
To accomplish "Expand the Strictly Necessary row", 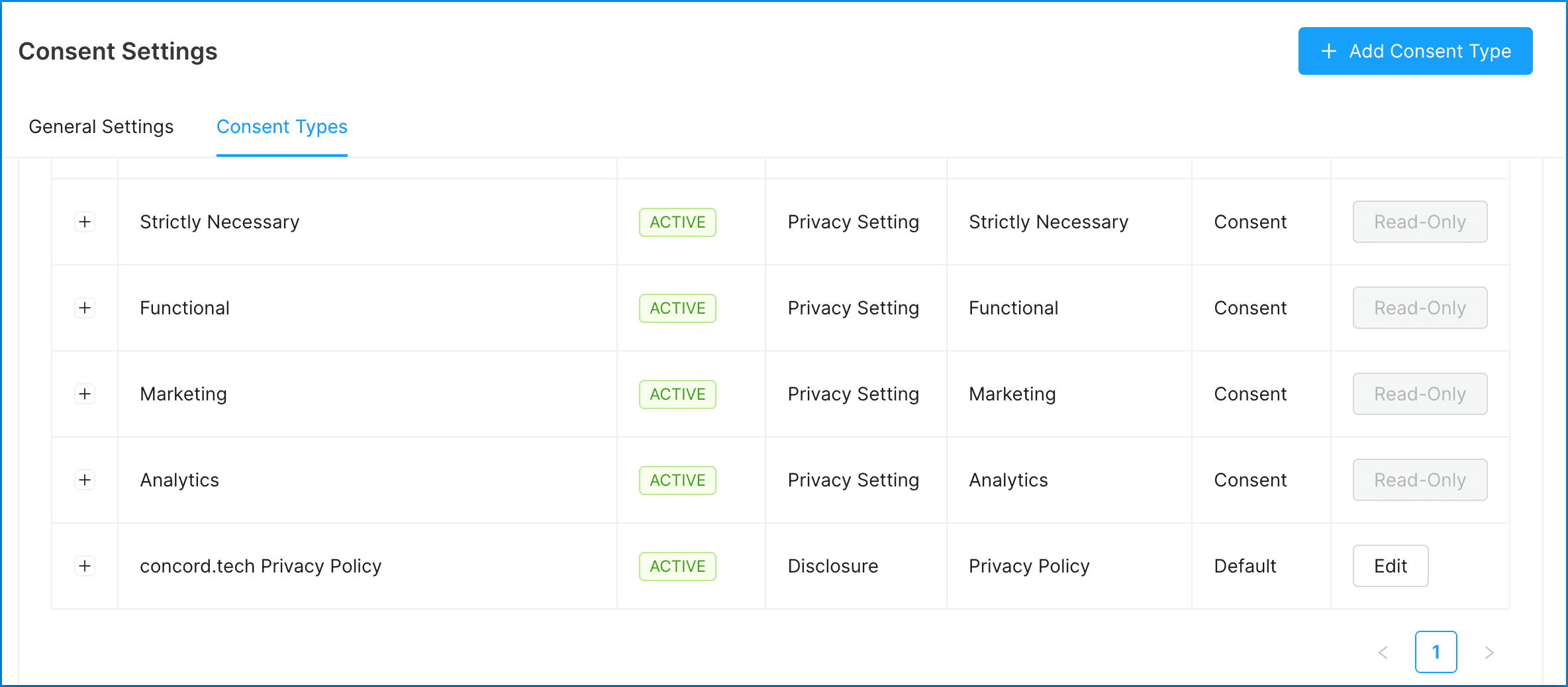I will (x=85, y=222).
